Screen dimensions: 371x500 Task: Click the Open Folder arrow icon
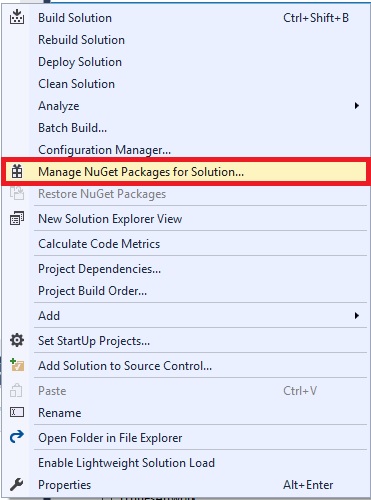click(x=17, y=437)
